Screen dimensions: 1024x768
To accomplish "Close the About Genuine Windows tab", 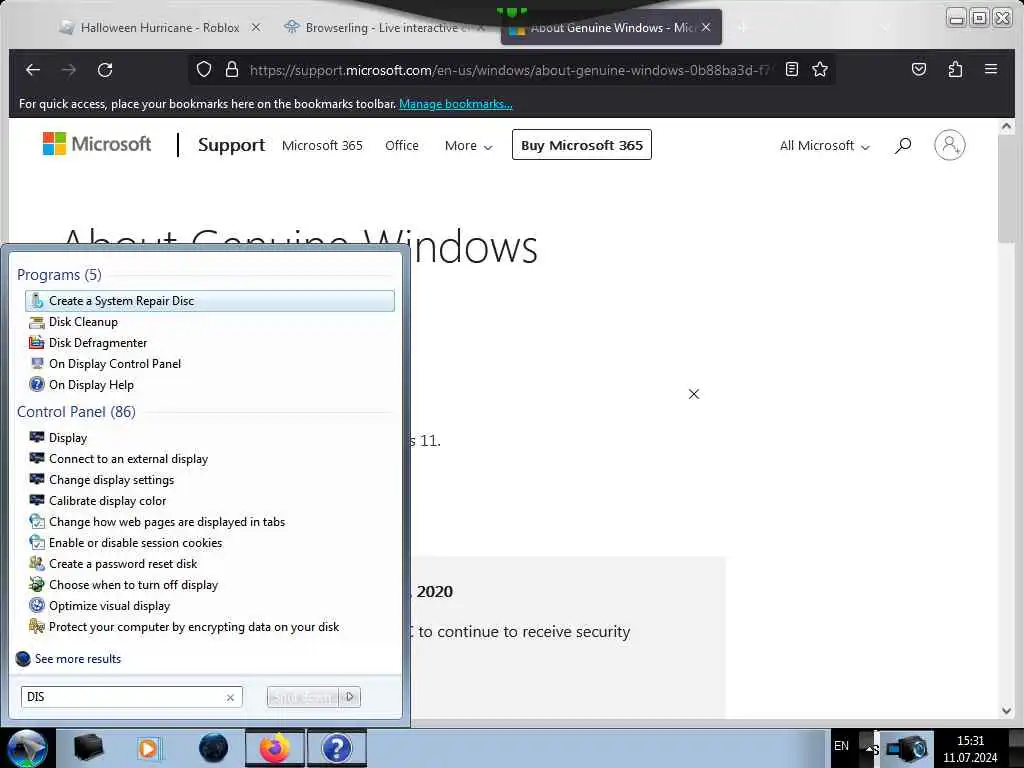I will click(x=706, y=27).
